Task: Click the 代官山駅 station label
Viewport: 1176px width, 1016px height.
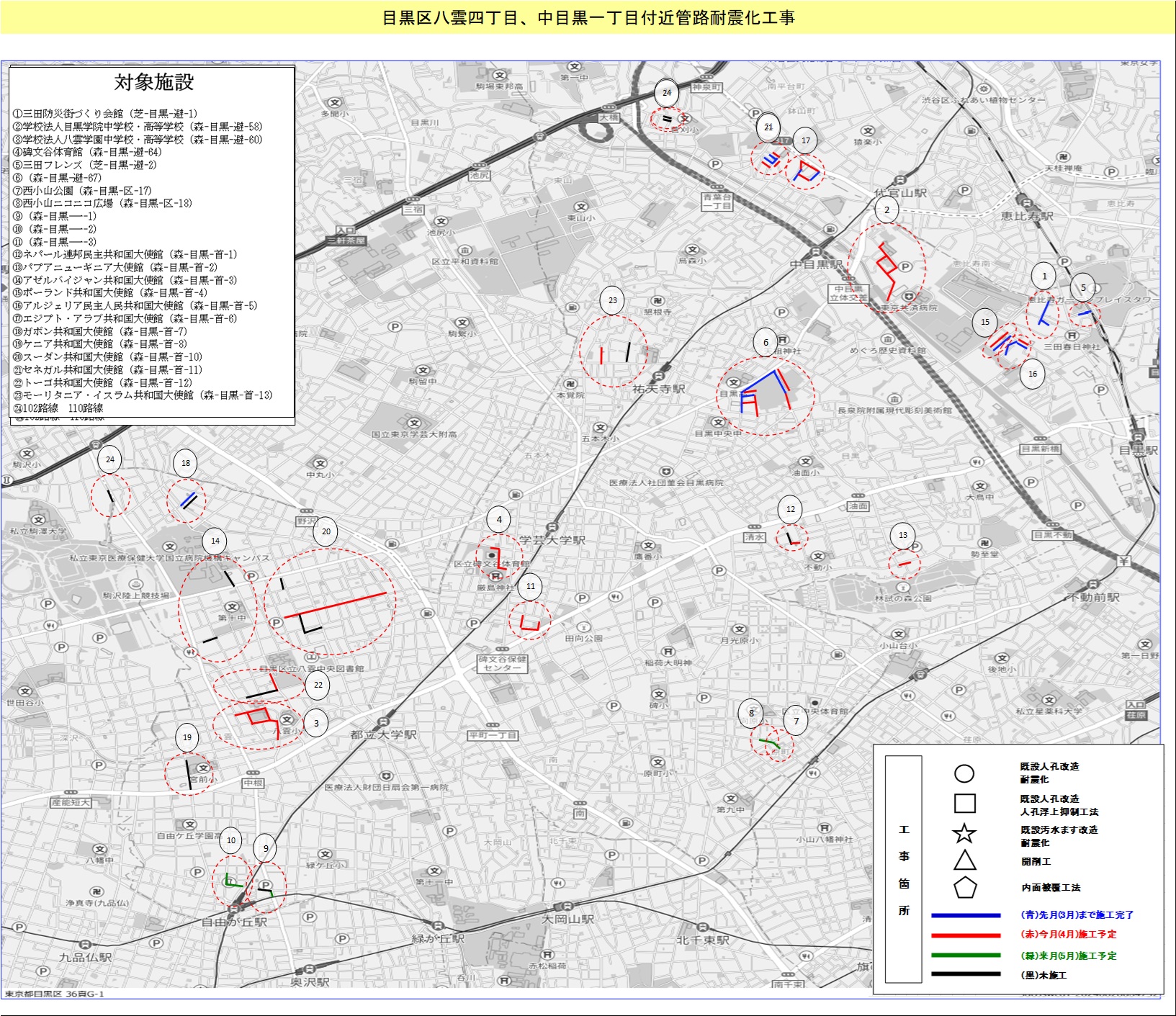Action: pos(899,193)
